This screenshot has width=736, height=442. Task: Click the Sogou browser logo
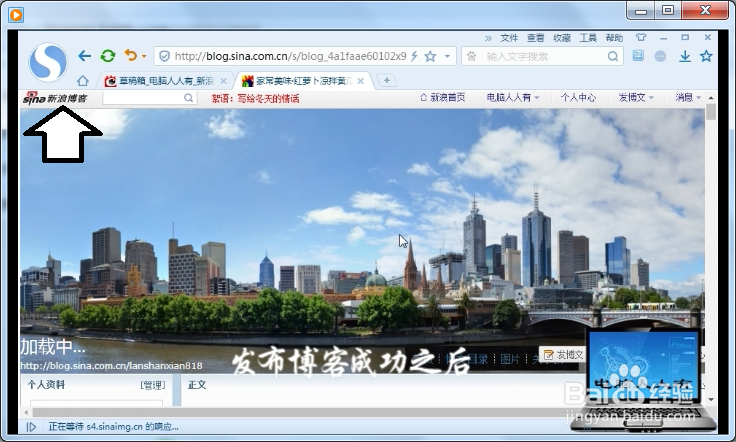[x=47, y=61]
